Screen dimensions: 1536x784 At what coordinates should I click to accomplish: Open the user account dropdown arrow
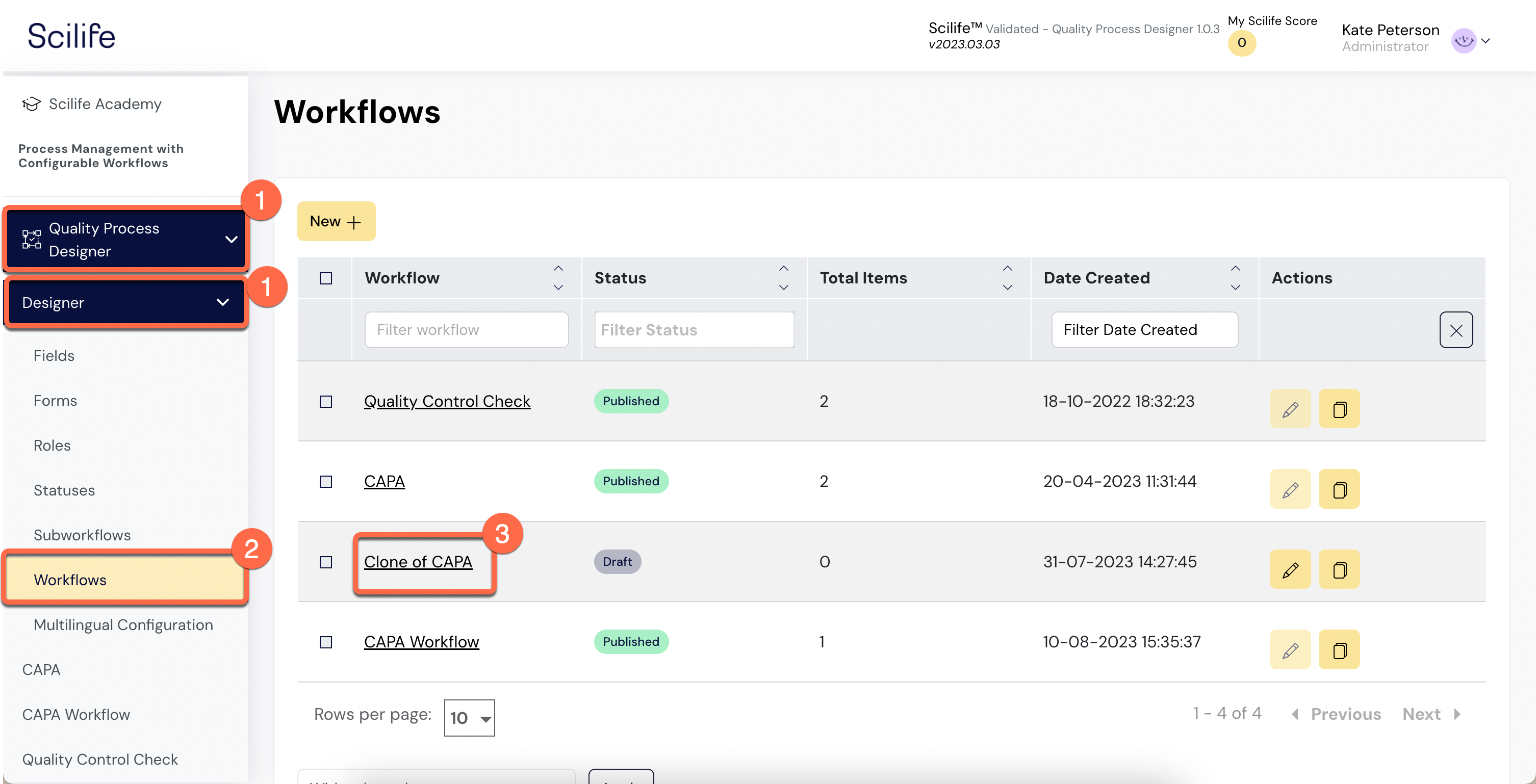click(x=1486, y=41)
